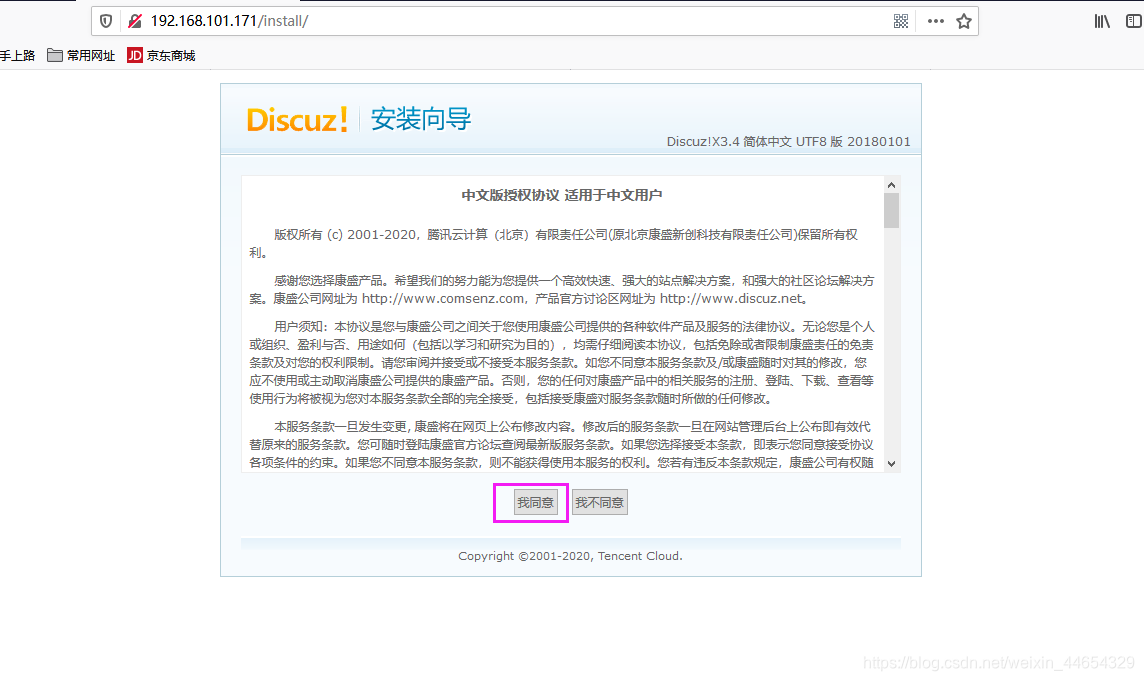
Task: Click the http://www.comsenz.com URL text
Action: [x=443, y=299]
